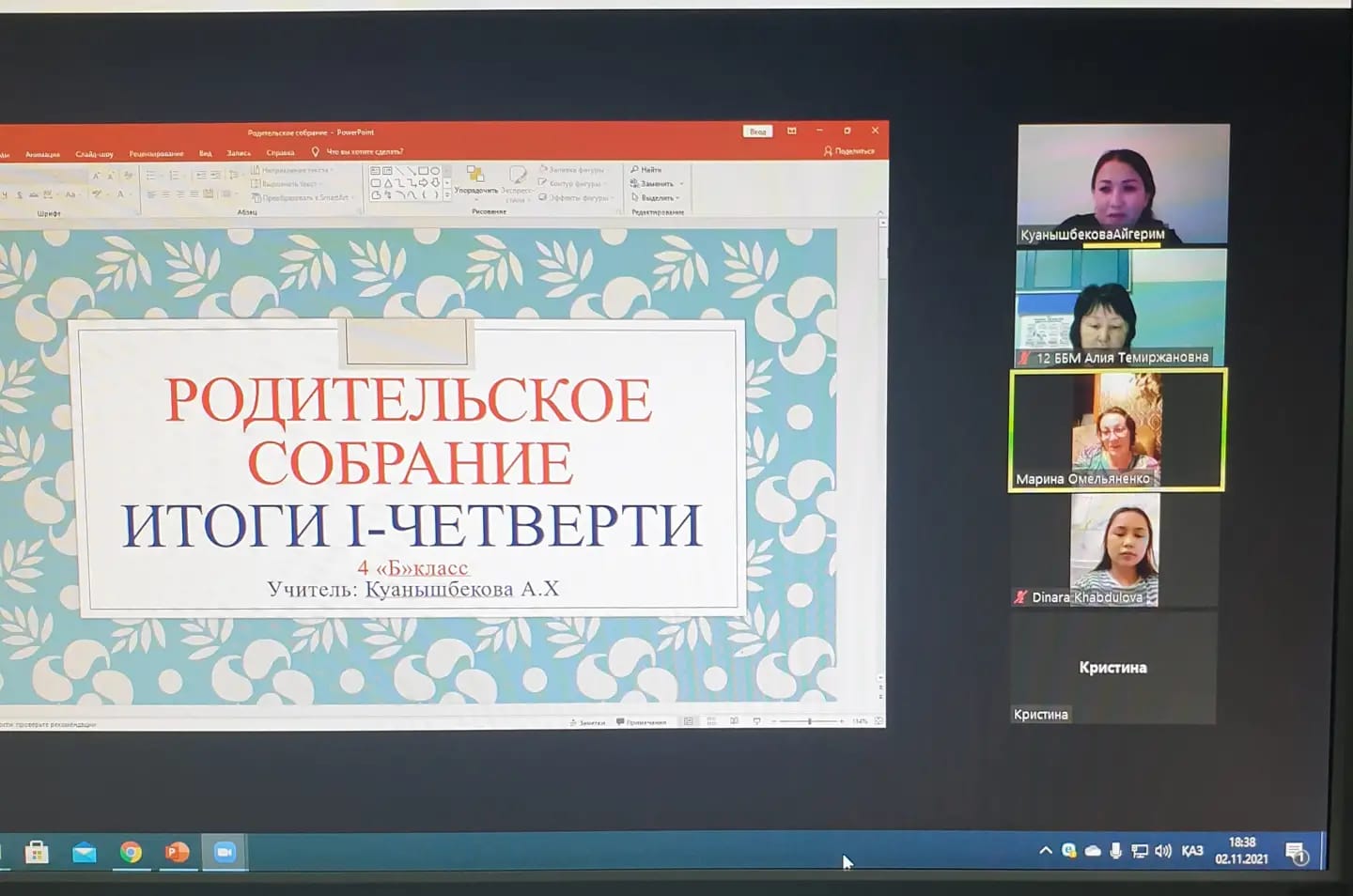This screenshot has width=1353, height=896.
Task: Open PowerPoint from the Windows taskbar
Action: click(177, 852)
